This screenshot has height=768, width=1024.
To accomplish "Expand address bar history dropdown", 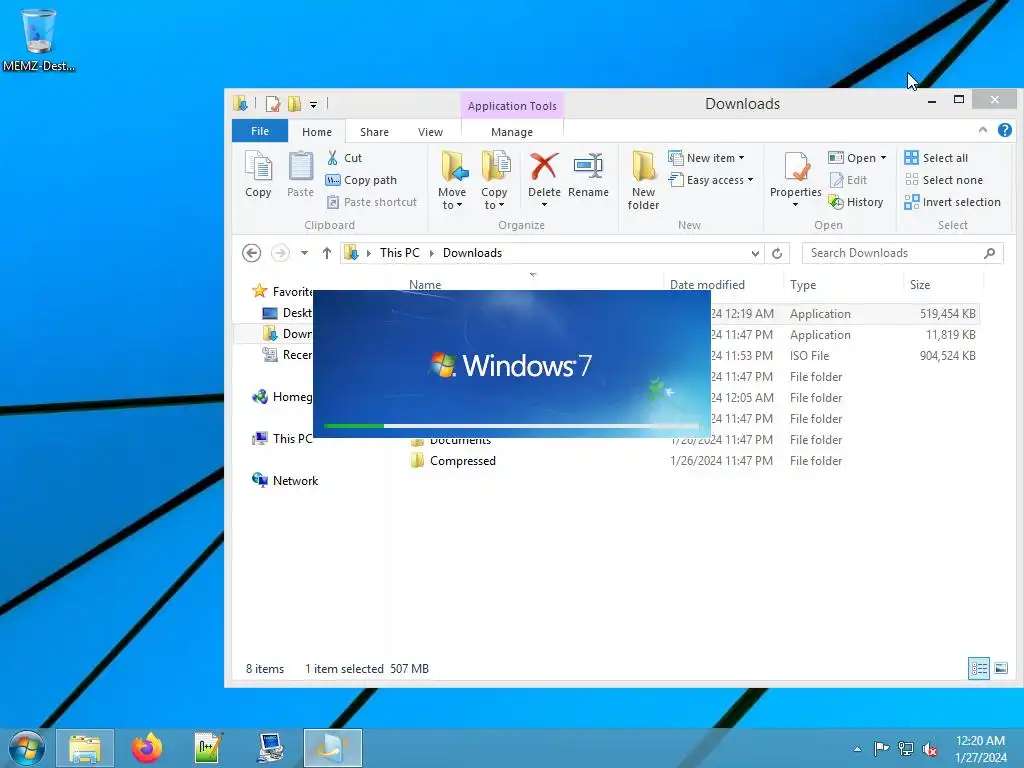I will point(755,253).
